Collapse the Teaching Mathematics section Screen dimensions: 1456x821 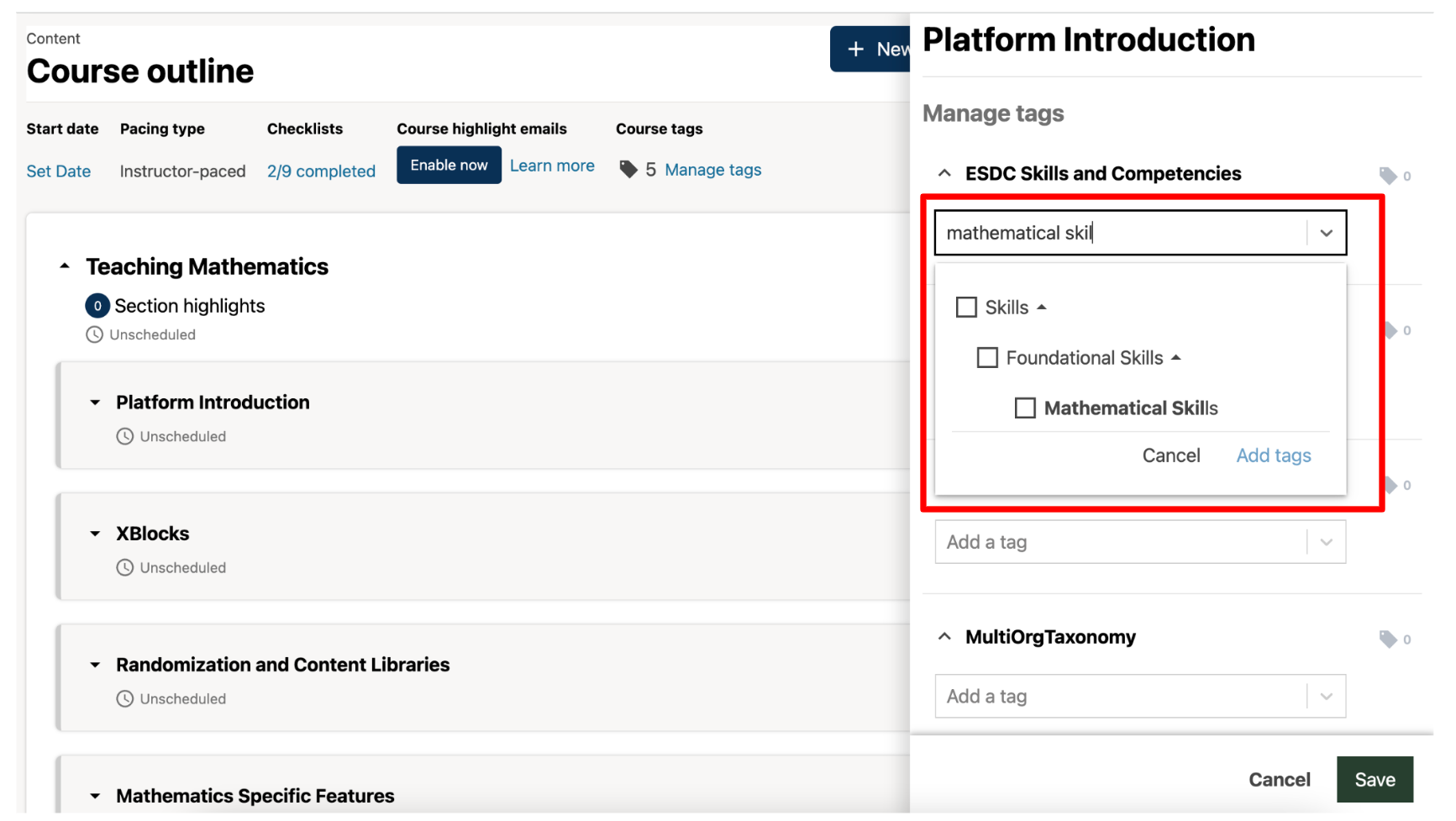click(65, 266)
